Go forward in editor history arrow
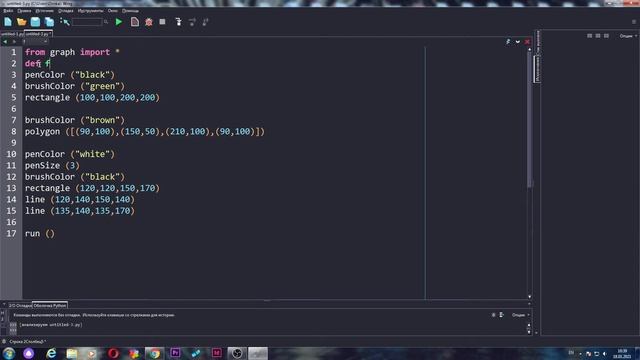 (14, 42)
